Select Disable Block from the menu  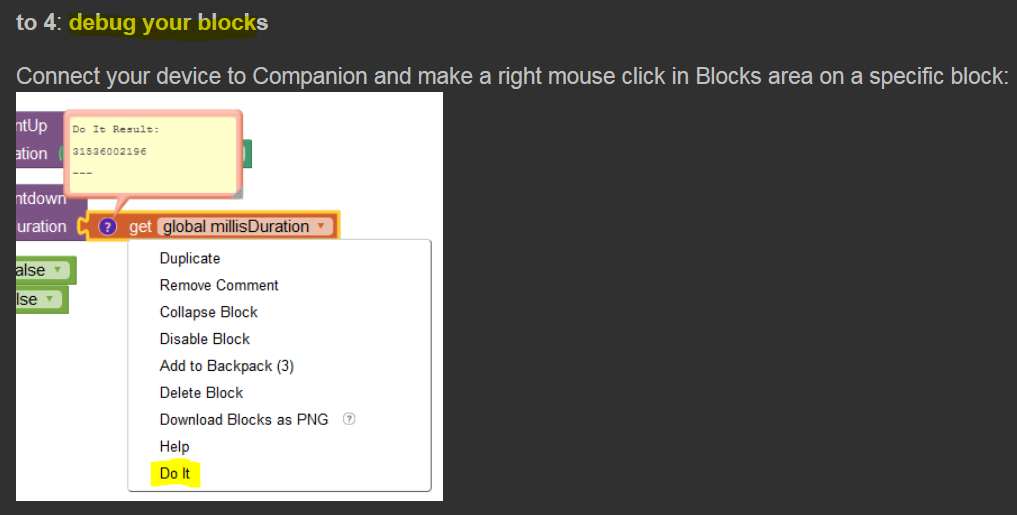coord(204,339)
